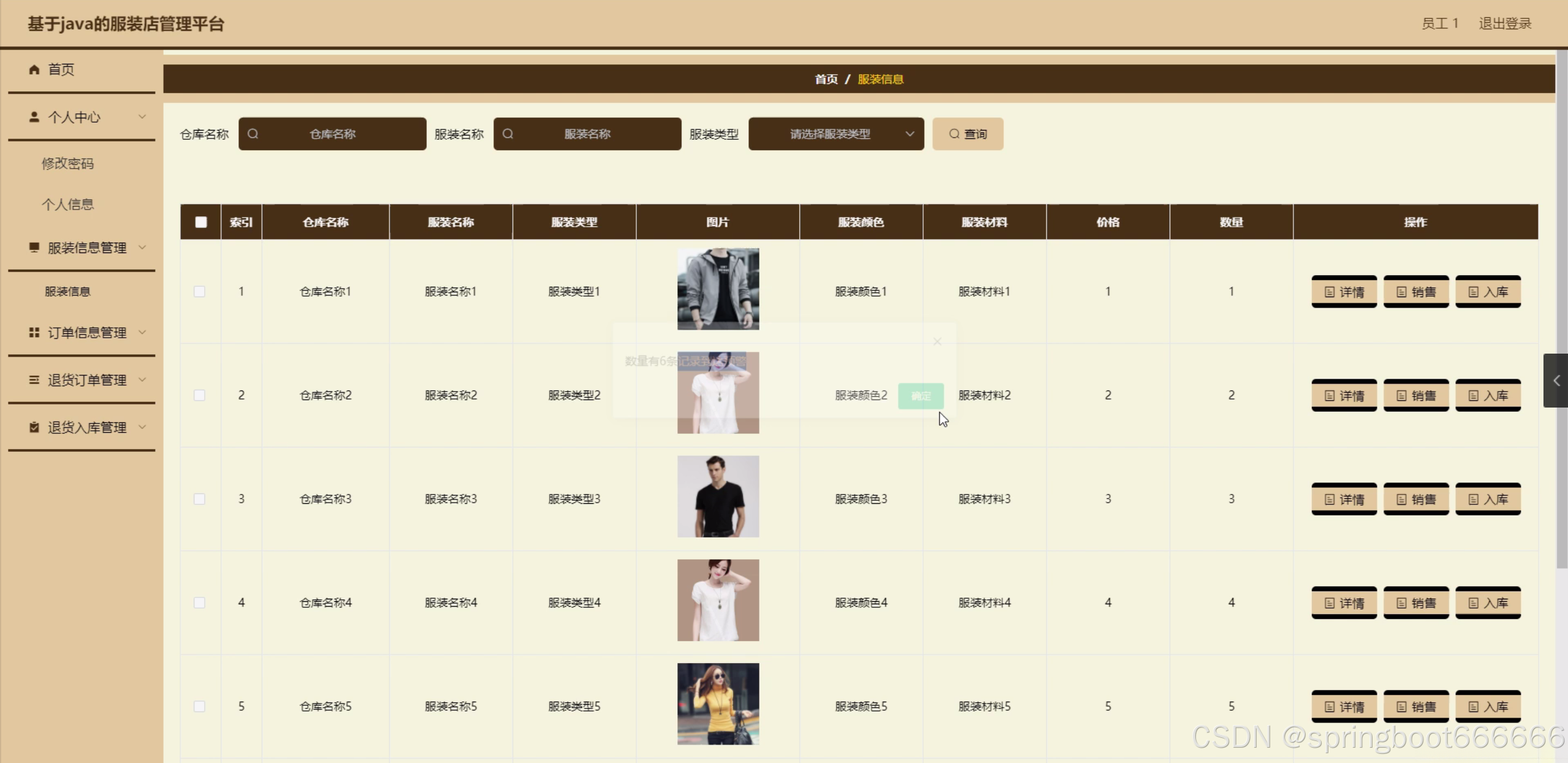
Task: Click the list icon beside 退货订单管理
Action: pos(34,379)
